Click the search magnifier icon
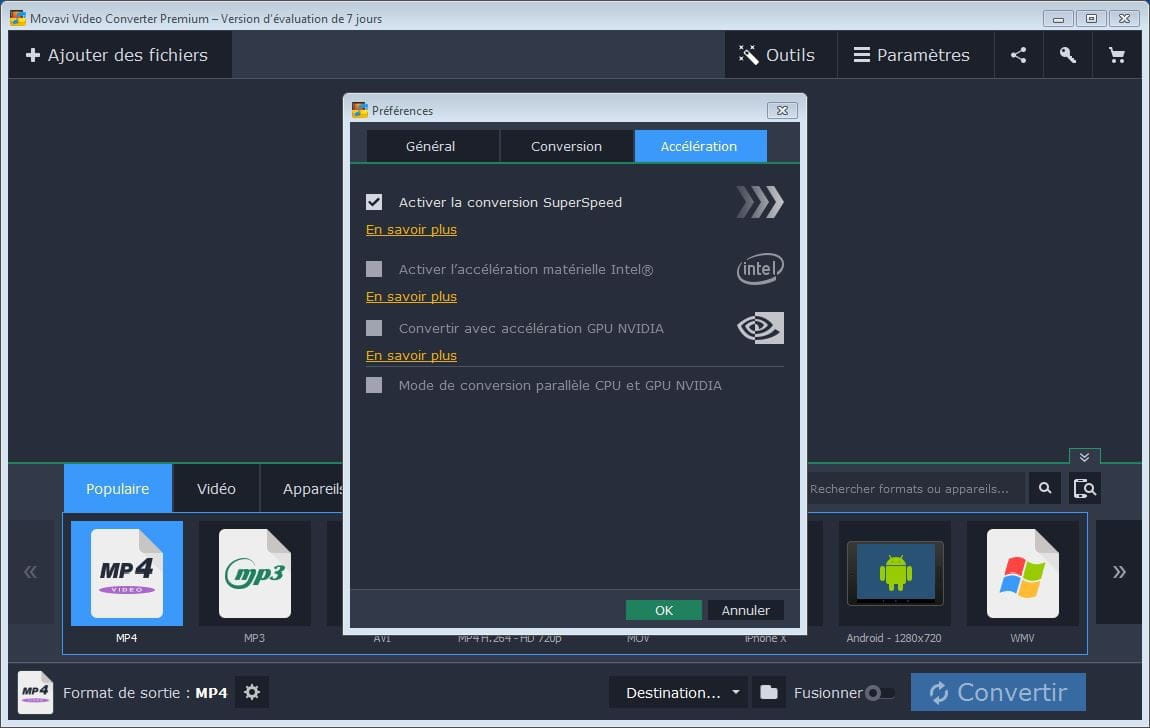Image resolution: width=1150 pixels, height=728 pixels. [x=1045, y=488]
